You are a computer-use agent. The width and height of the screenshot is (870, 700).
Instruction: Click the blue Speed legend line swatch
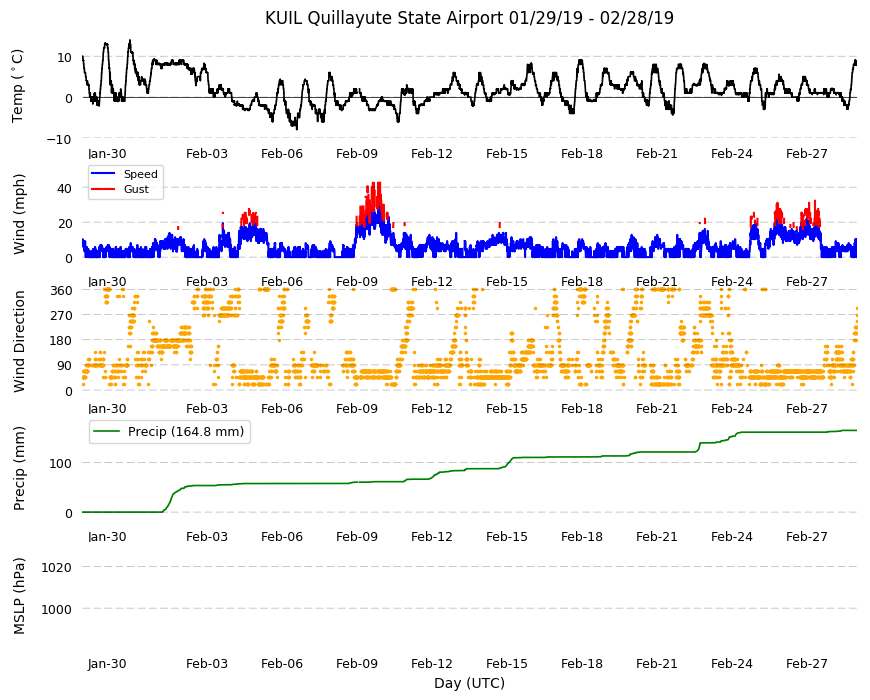pyautogui.click(x=103, y=174)
